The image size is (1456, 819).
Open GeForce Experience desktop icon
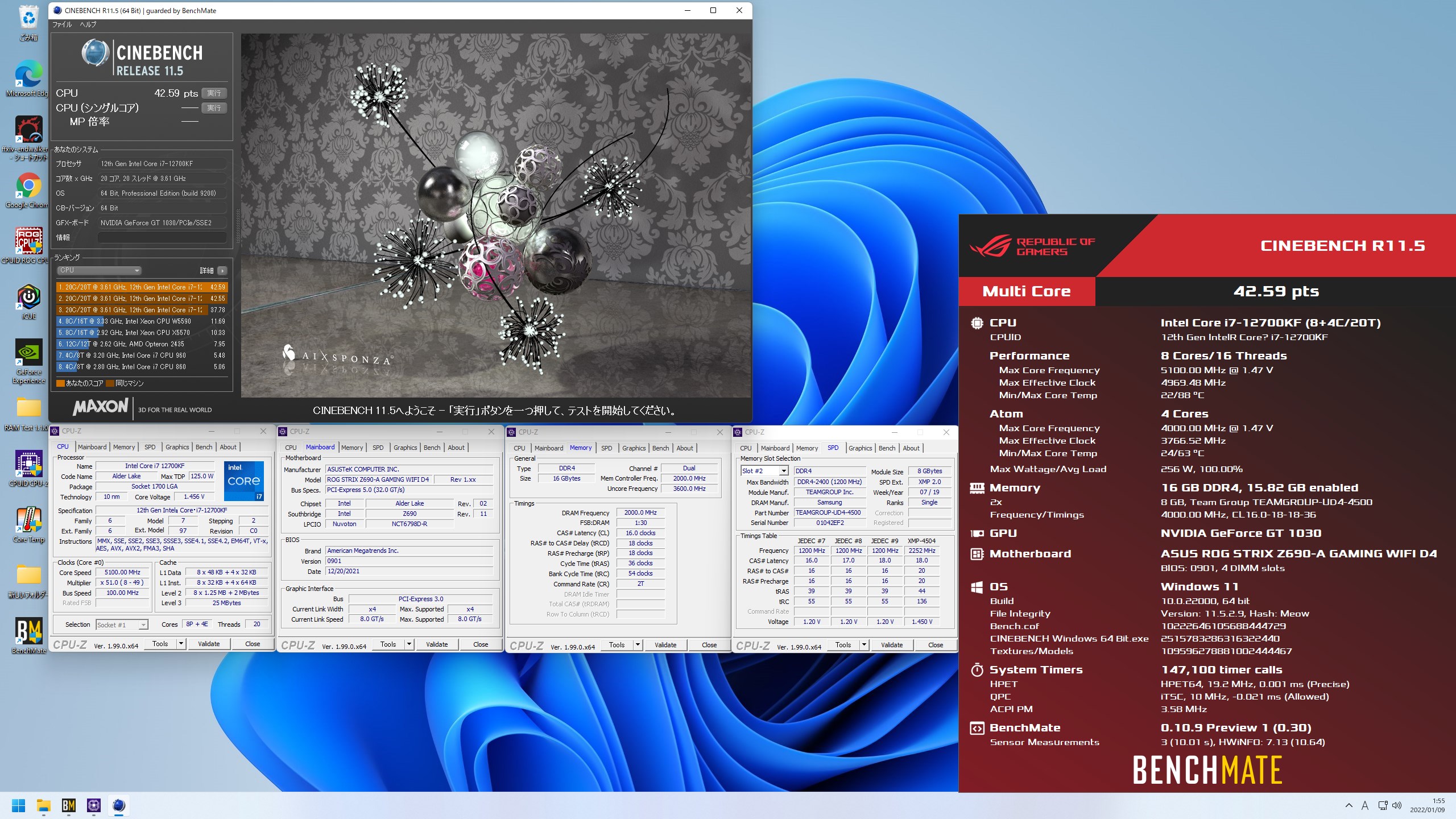click(x=28, y=362)
